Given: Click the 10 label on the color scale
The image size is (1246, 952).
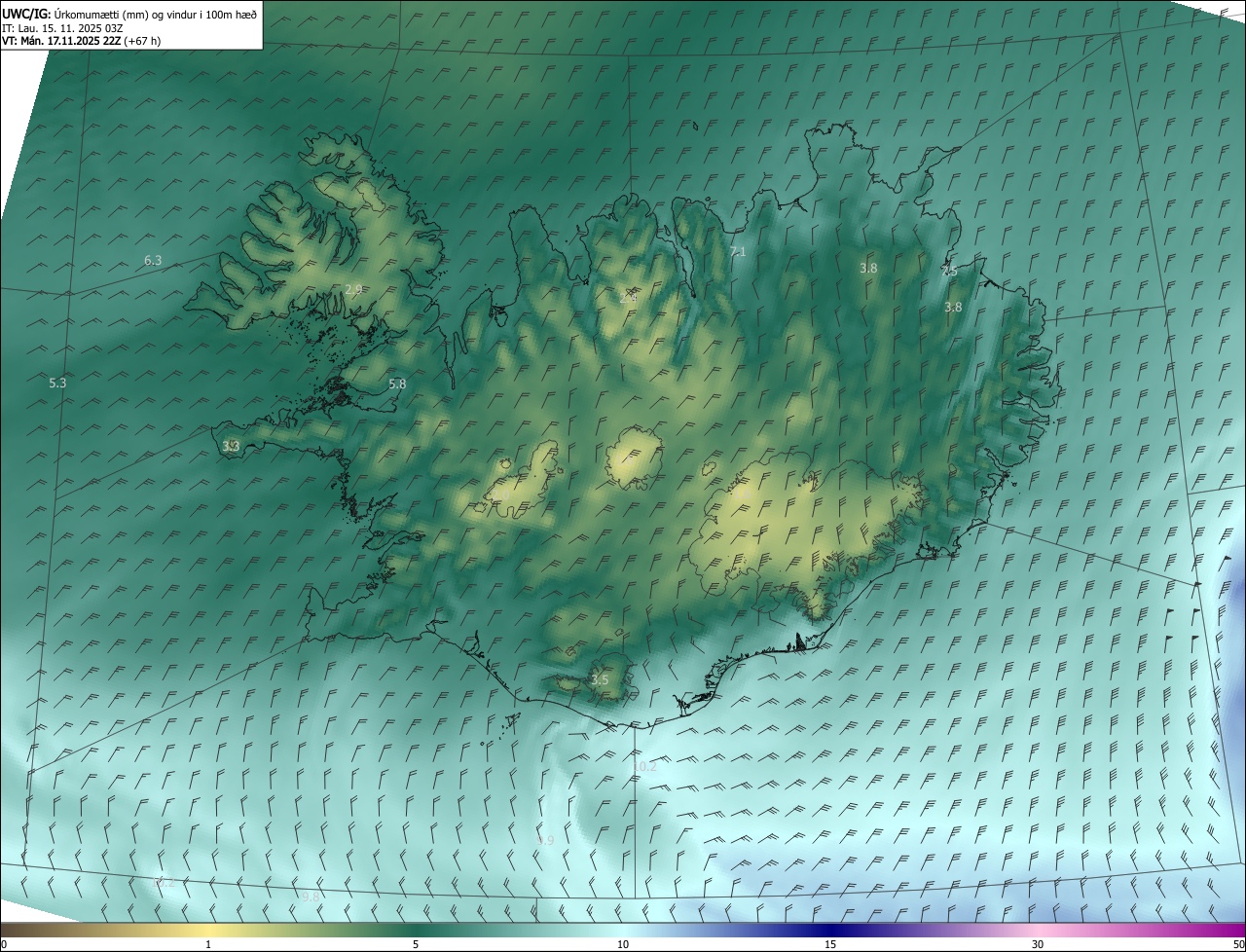Looking at the screenshot, I should point(623,944).
